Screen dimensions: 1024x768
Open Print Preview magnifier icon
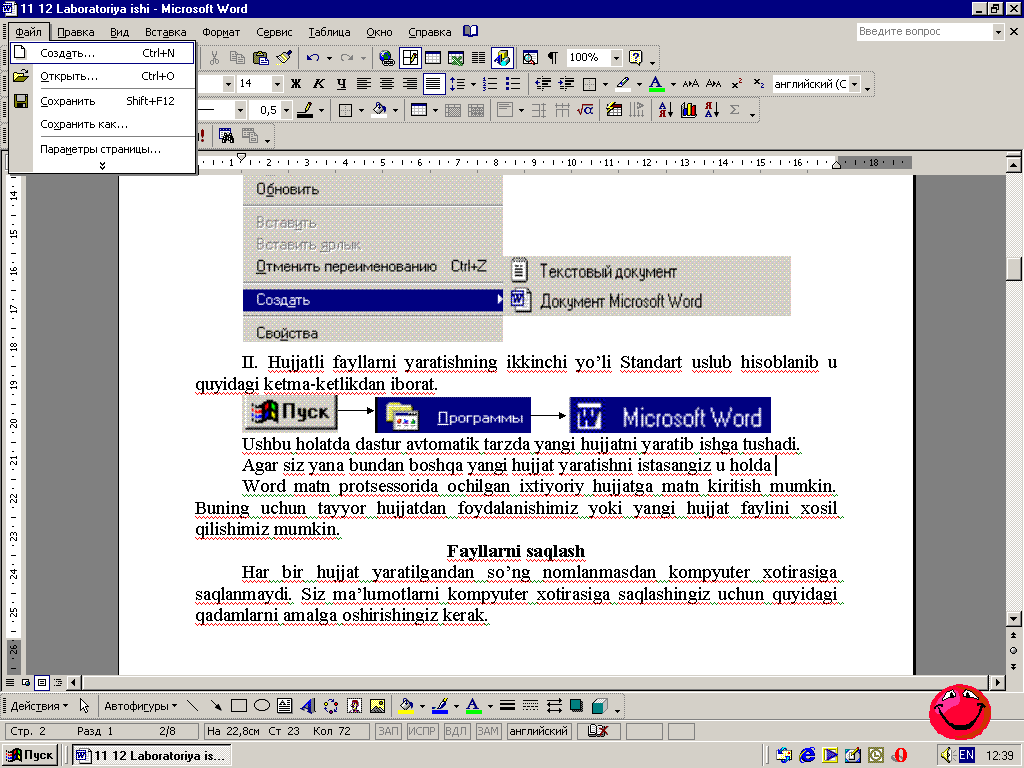tap(530, 58)
